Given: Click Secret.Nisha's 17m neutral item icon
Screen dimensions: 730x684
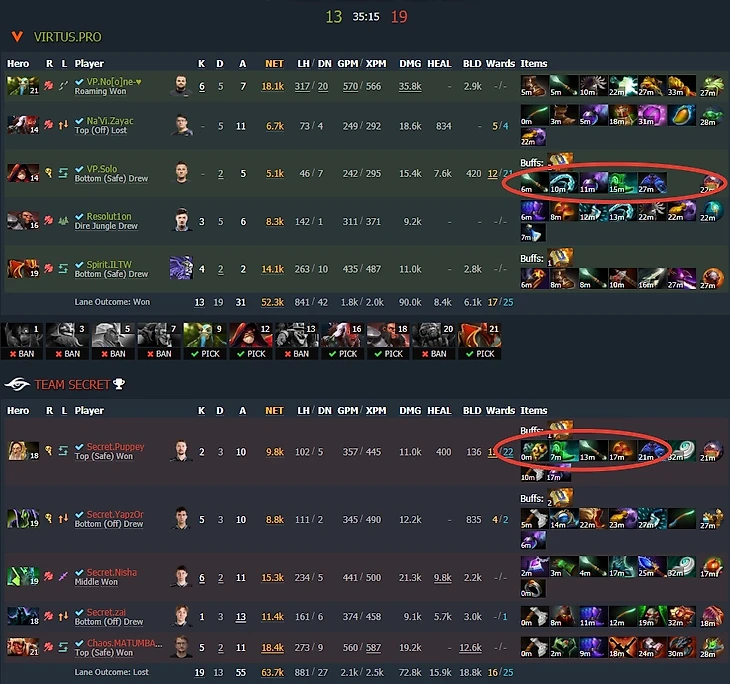Looking at the screenshot, I should [712, 568].
